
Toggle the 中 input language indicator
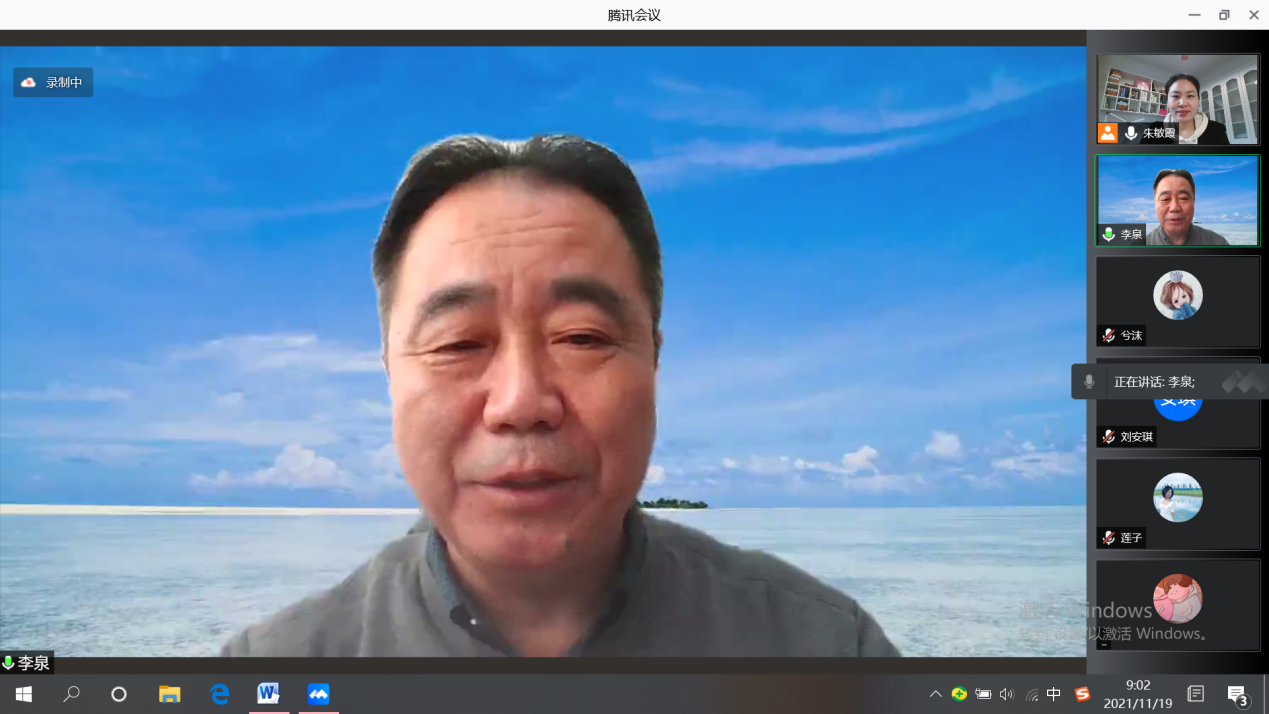(1054, 694)
